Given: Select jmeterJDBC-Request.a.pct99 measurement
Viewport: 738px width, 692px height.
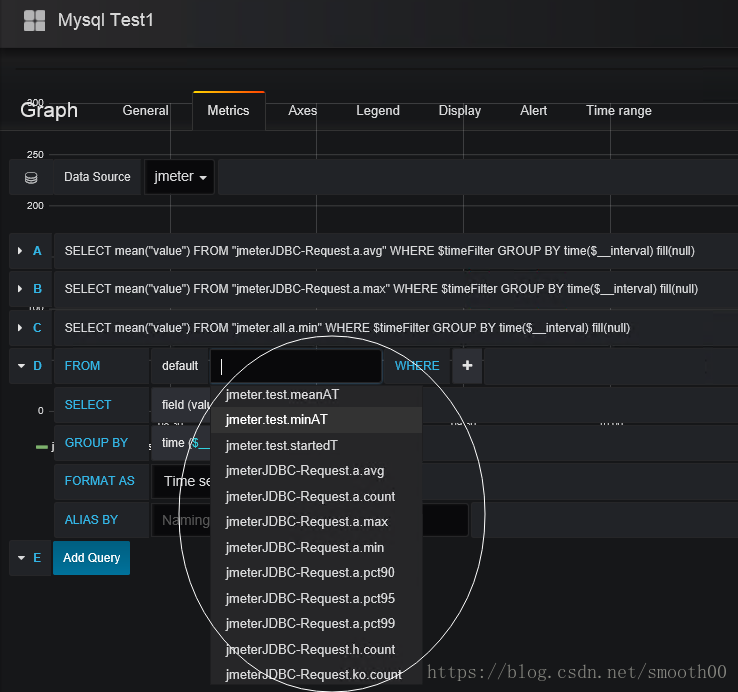Looking at the screenshot, I should click(316, 623).
